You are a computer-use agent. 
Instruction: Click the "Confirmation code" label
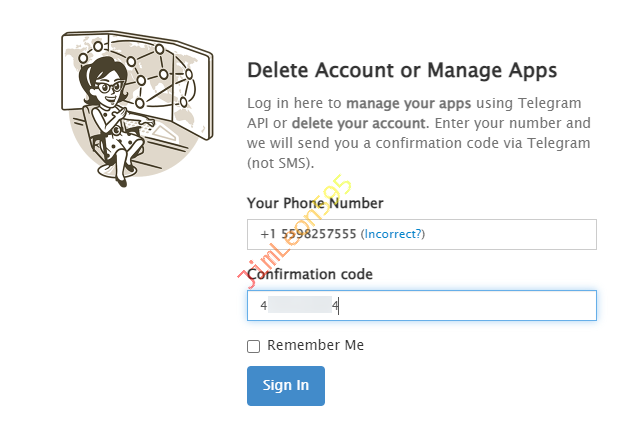click(310, 274)
